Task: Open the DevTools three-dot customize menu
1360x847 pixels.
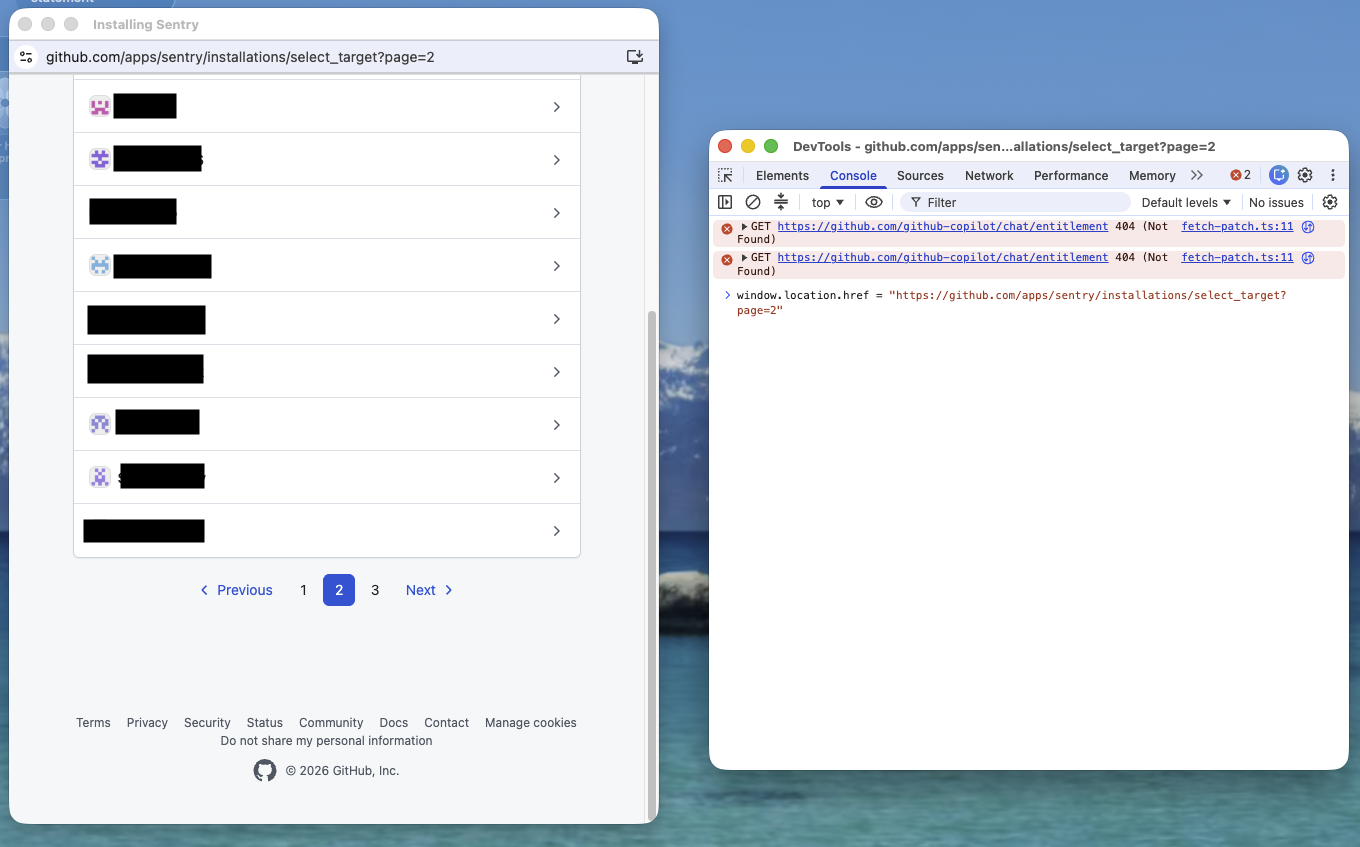Action: click(1332, 175)
